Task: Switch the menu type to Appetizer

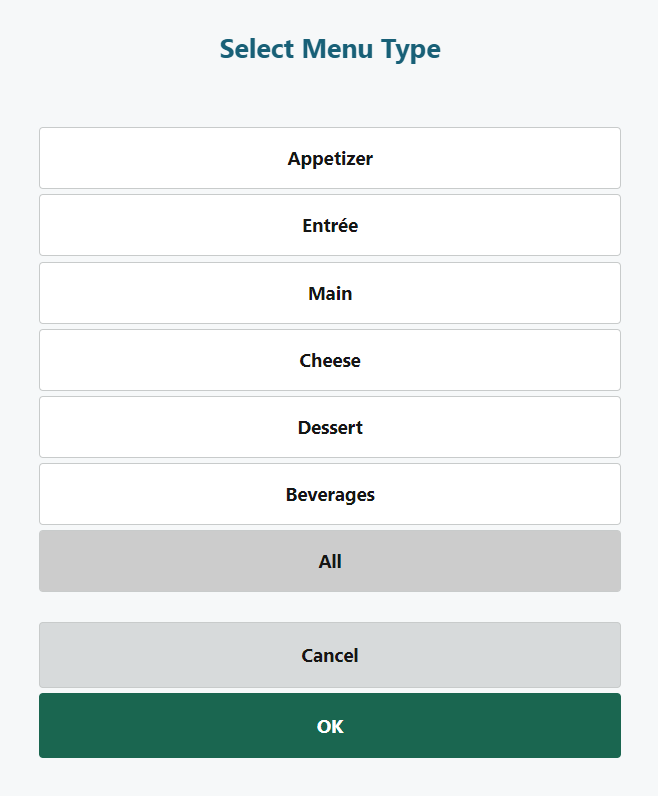Action: 330,158
